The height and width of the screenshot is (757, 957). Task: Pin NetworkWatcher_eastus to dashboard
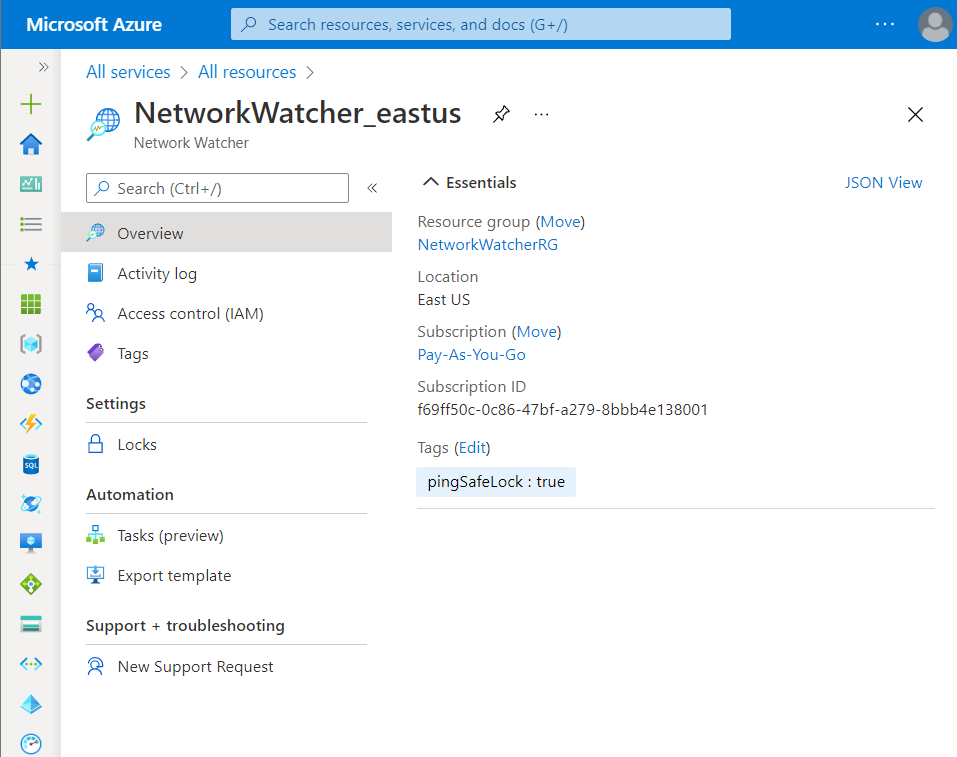501,115
